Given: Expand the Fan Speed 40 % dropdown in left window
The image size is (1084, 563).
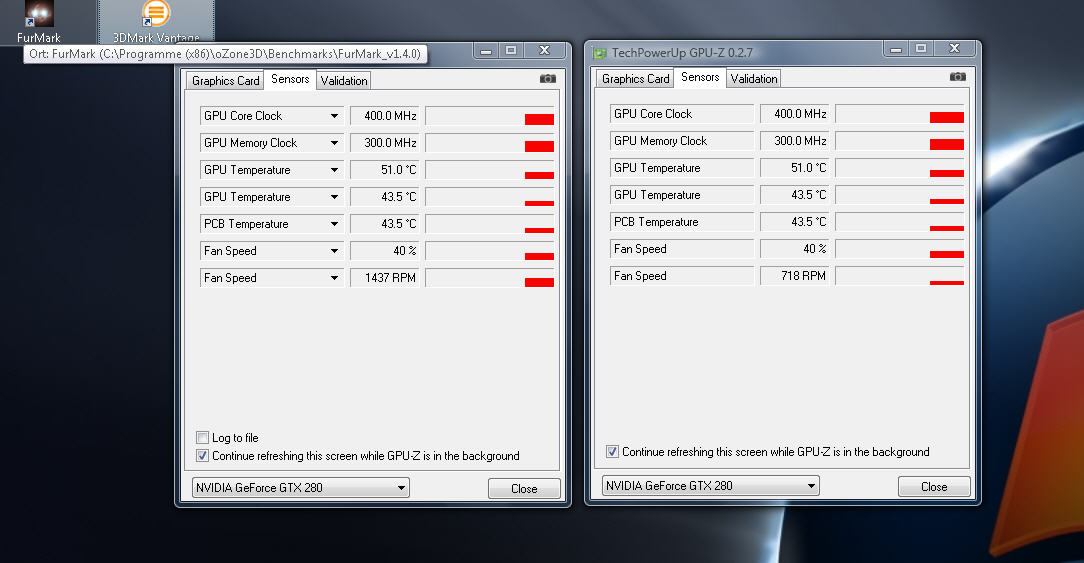Looking at the screenshot, I should coord(334,250).
